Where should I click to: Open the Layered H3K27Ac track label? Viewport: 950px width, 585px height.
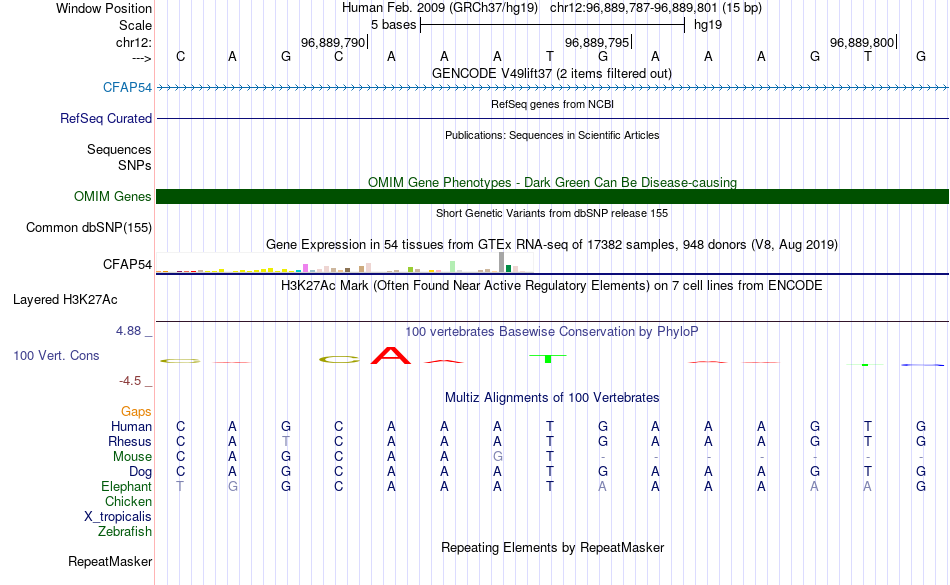(65, 299)
